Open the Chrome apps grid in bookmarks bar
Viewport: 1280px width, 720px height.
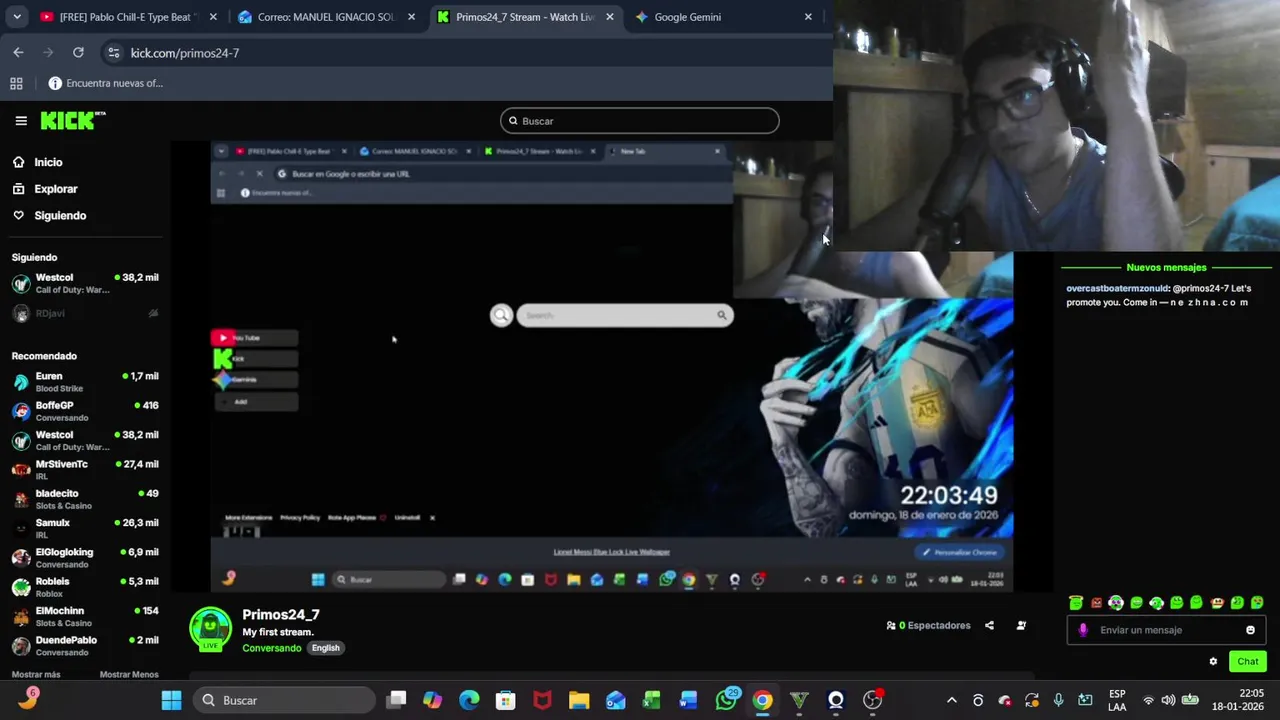[x=16, y=83]
